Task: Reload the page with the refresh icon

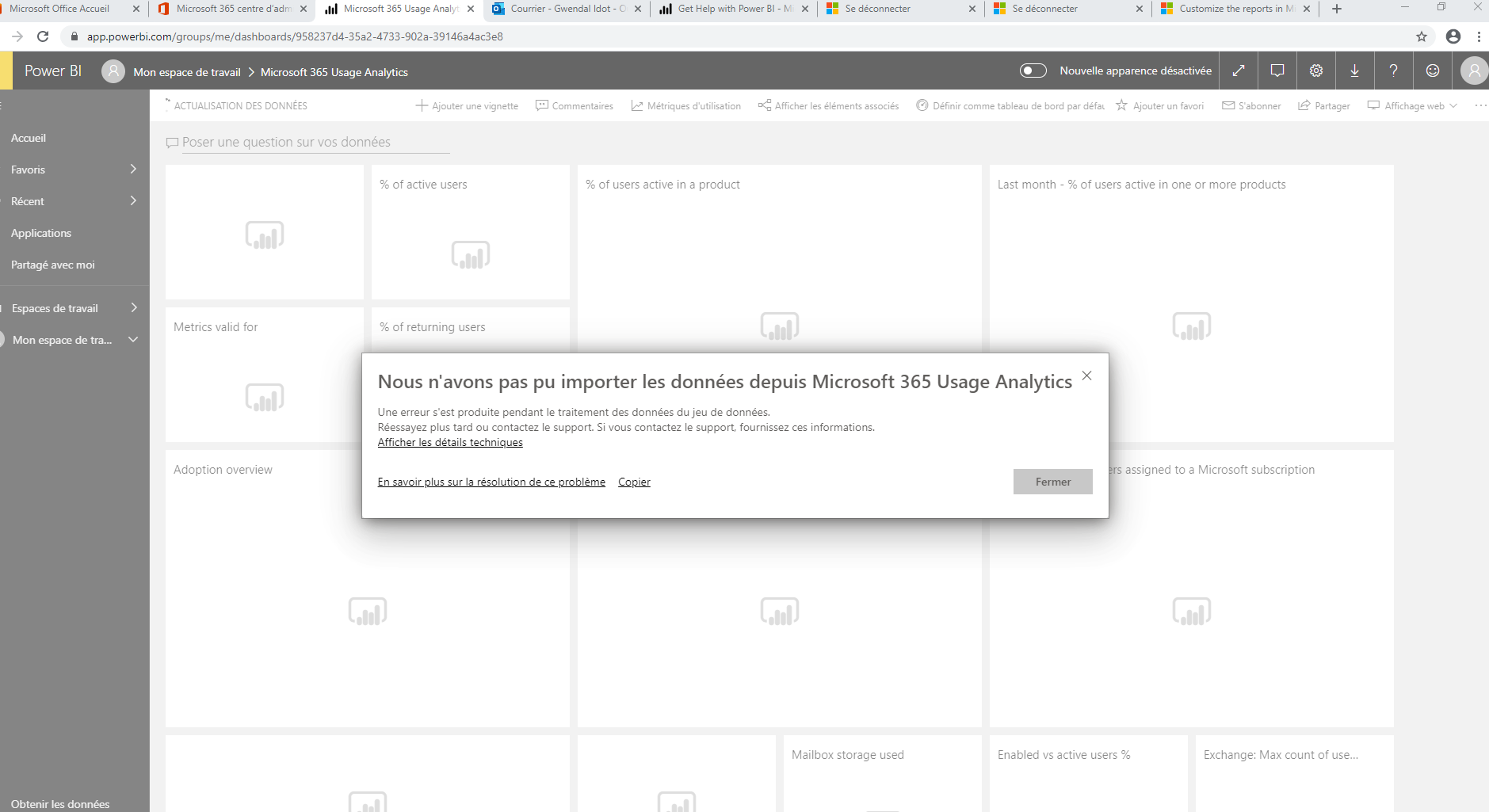Action: (x=43, y=36)
